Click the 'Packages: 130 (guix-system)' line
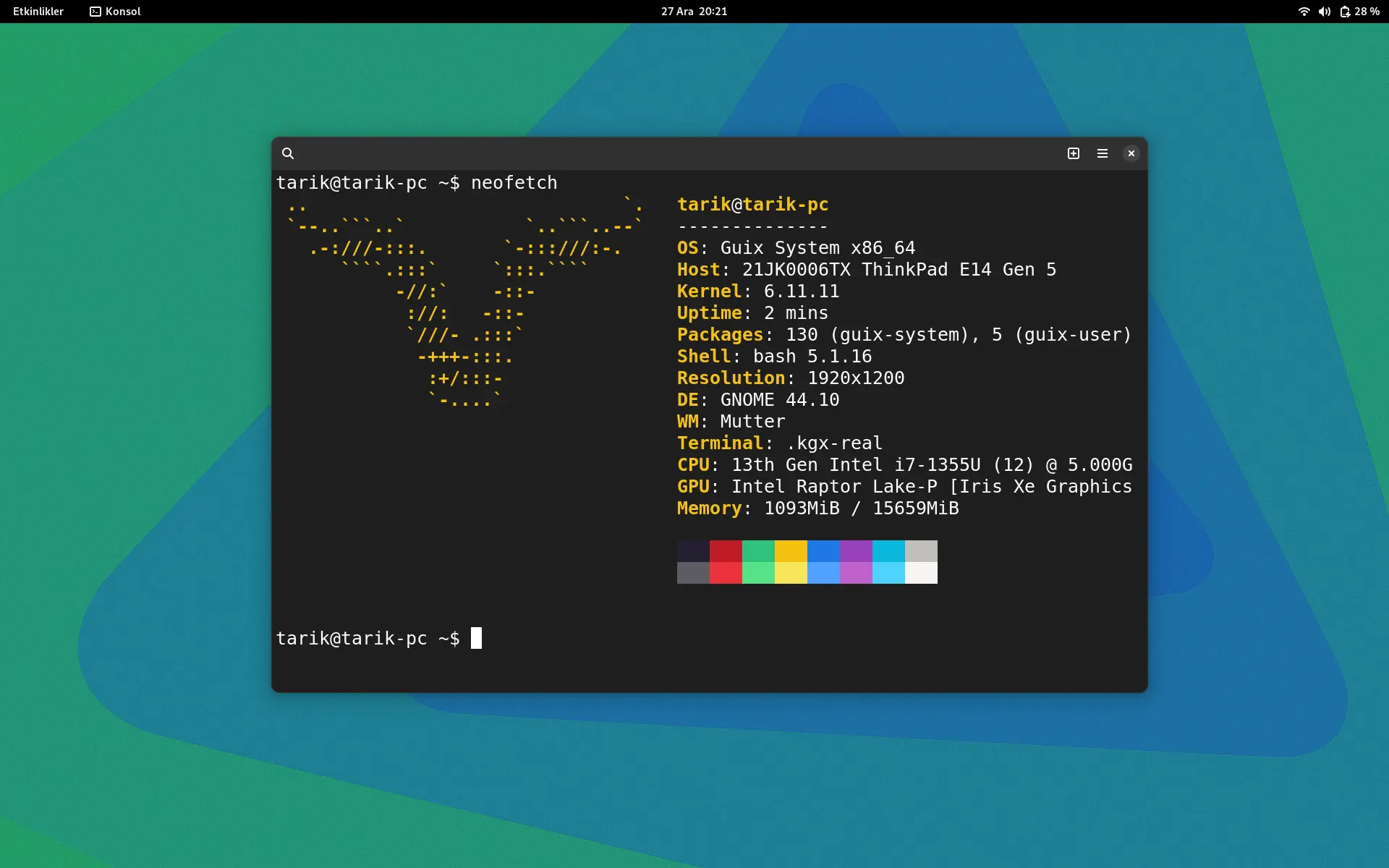 (x=904, y=335)
